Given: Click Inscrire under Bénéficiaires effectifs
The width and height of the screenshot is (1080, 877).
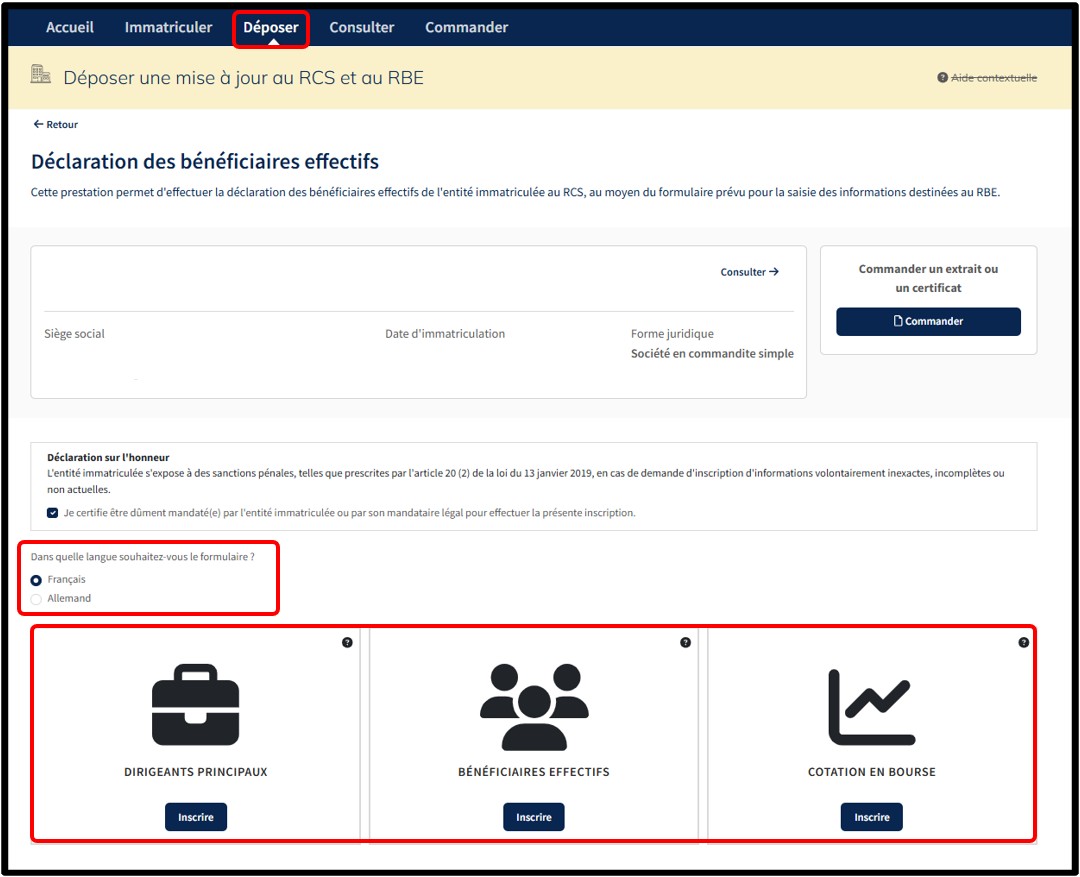Looking at the screenshot, I should [x=533, y=817].
